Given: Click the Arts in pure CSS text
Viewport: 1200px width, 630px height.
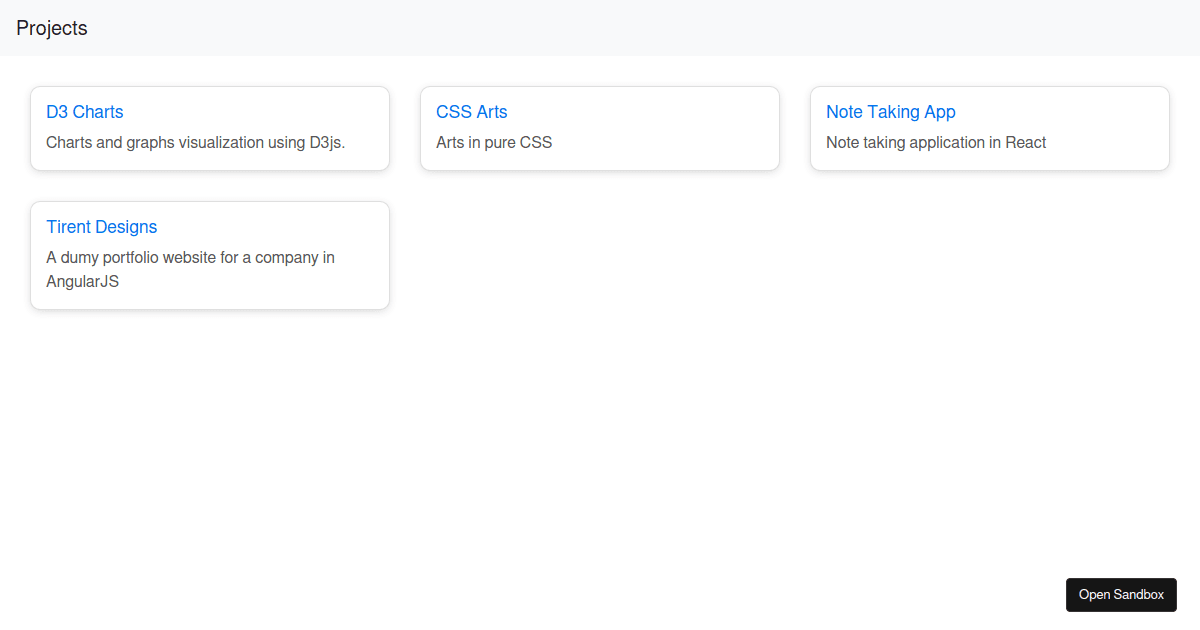Looking at the screenshot, I should click(x=494, y=142).
